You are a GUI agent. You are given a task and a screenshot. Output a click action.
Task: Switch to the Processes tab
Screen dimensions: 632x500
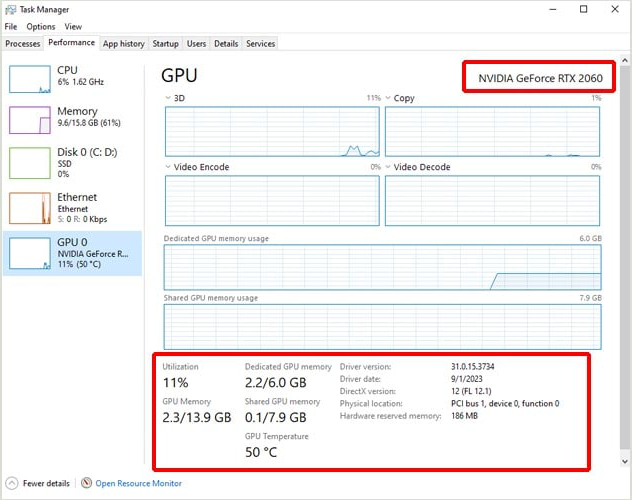[22, 44]
